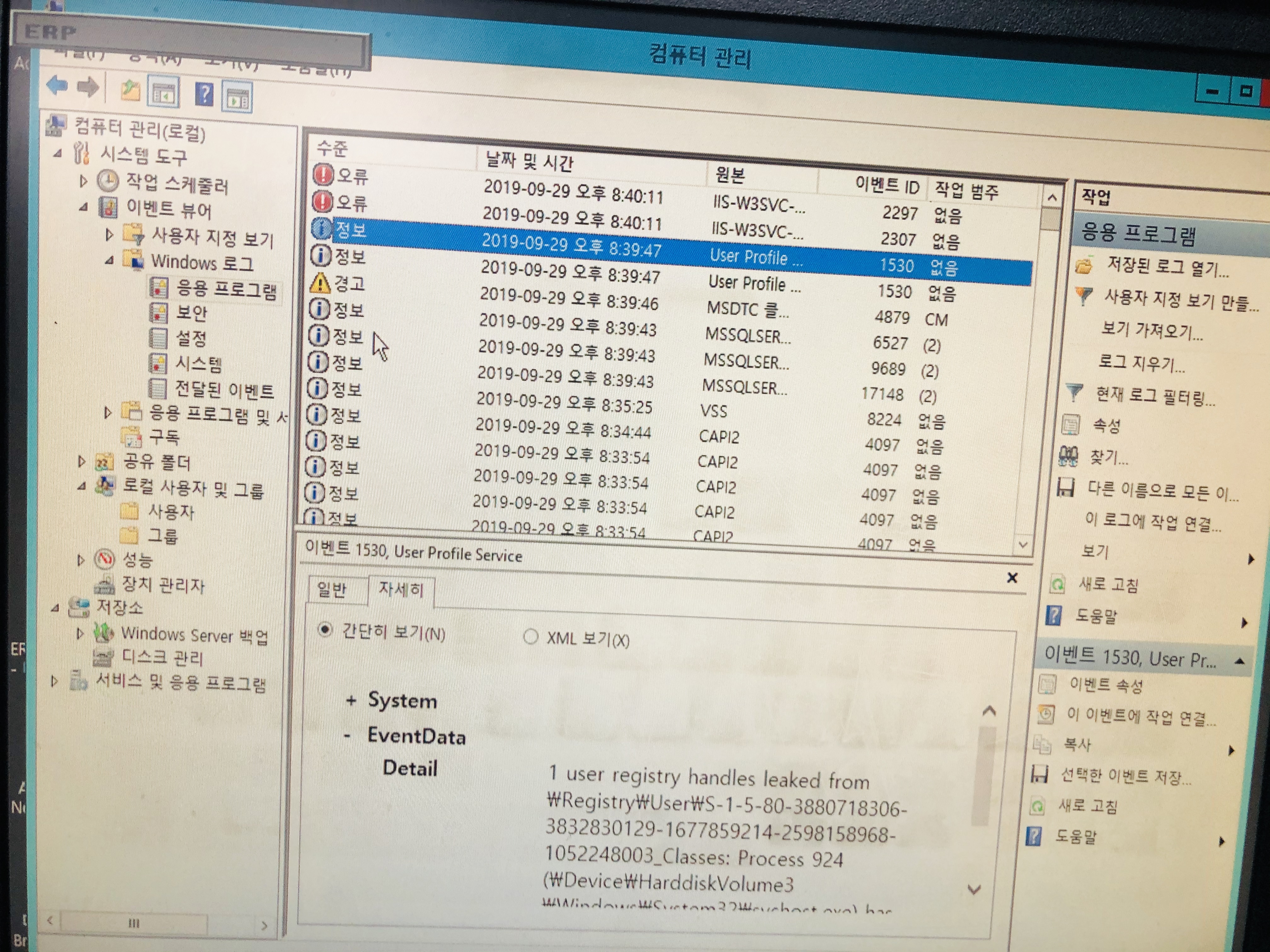Image resolution: width=1270 pixels, height=952 pixels.
Task: Select the XML View (XML 보기) radio button
Action: (x=530, y=636)
